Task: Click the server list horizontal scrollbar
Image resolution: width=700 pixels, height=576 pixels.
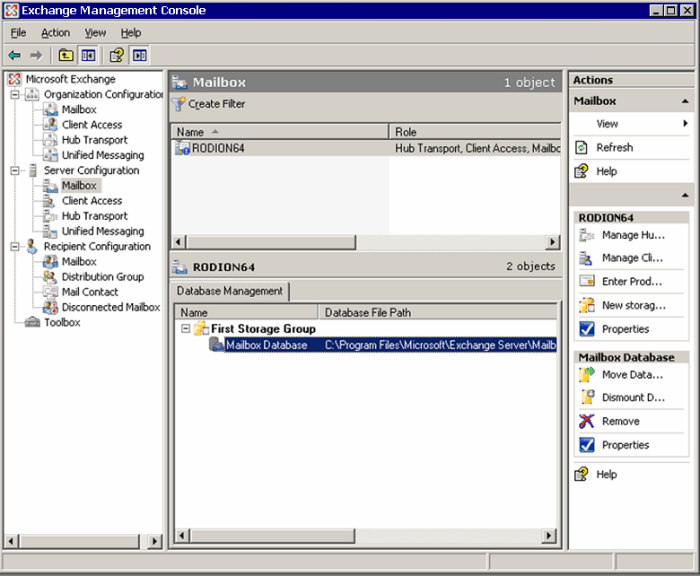Action: pos(365,242)
